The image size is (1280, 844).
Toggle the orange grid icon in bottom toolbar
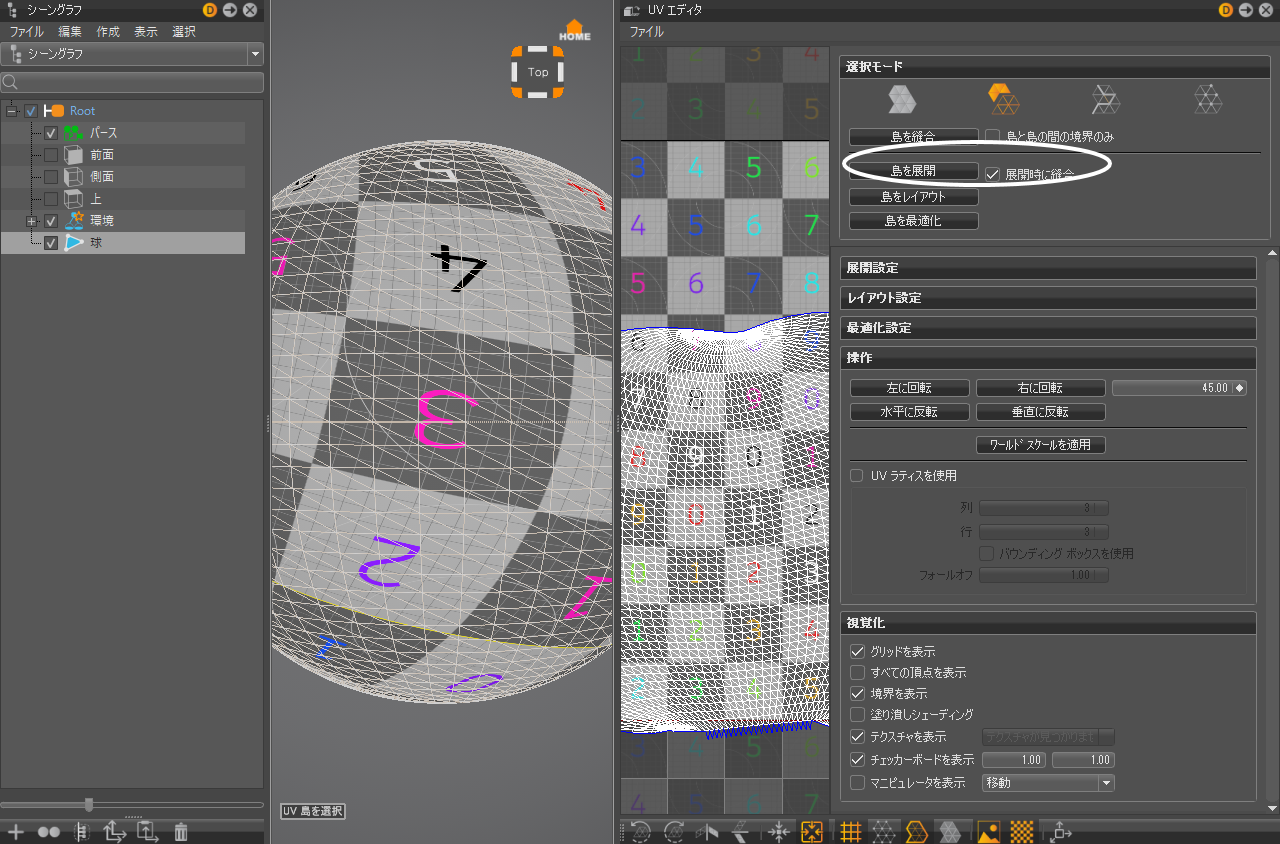pos(851,830)
